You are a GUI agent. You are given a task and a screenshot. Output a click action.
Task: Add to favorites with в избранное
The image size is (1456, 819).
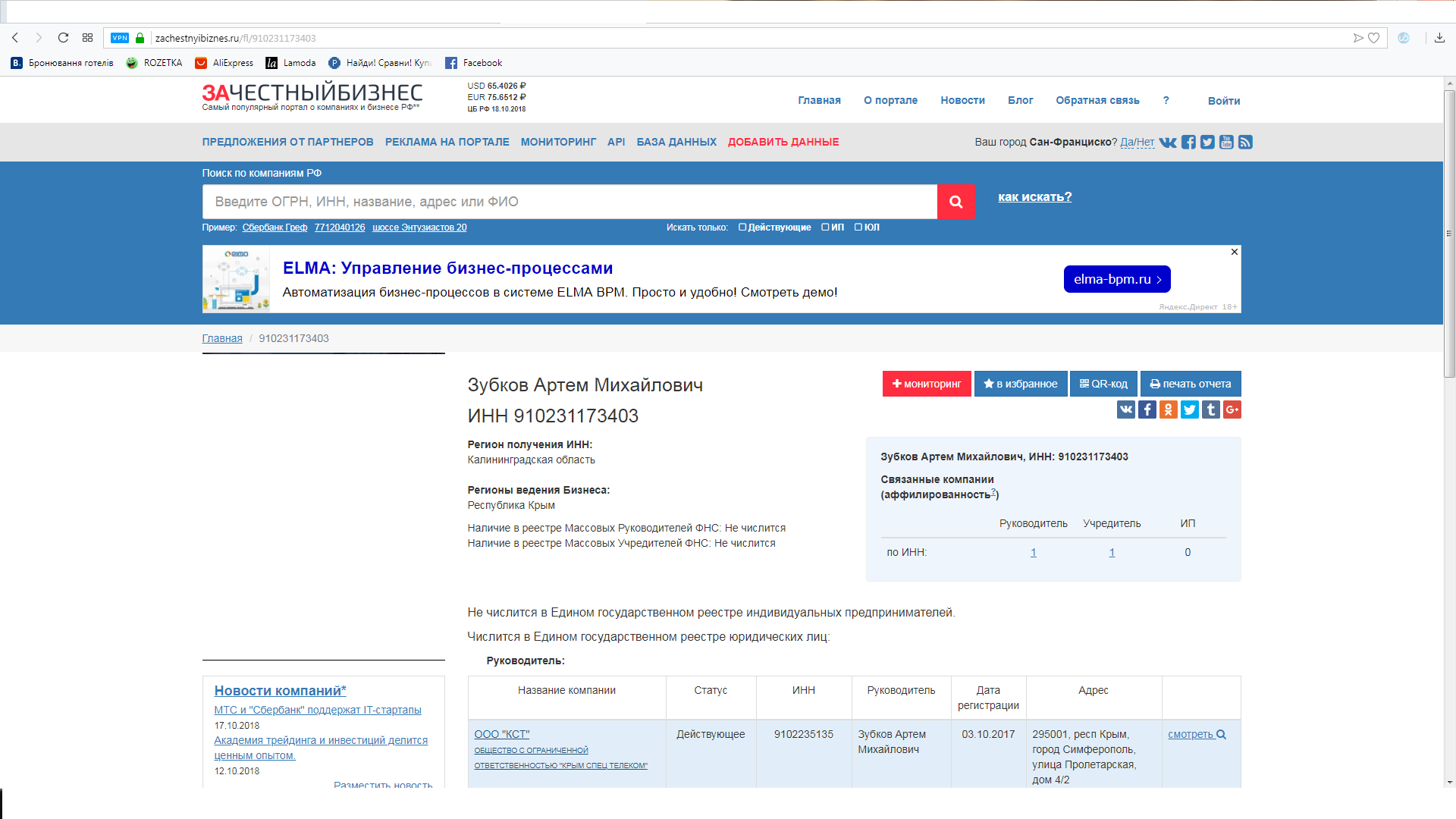pyautogui.click(x=1021, y=384)
